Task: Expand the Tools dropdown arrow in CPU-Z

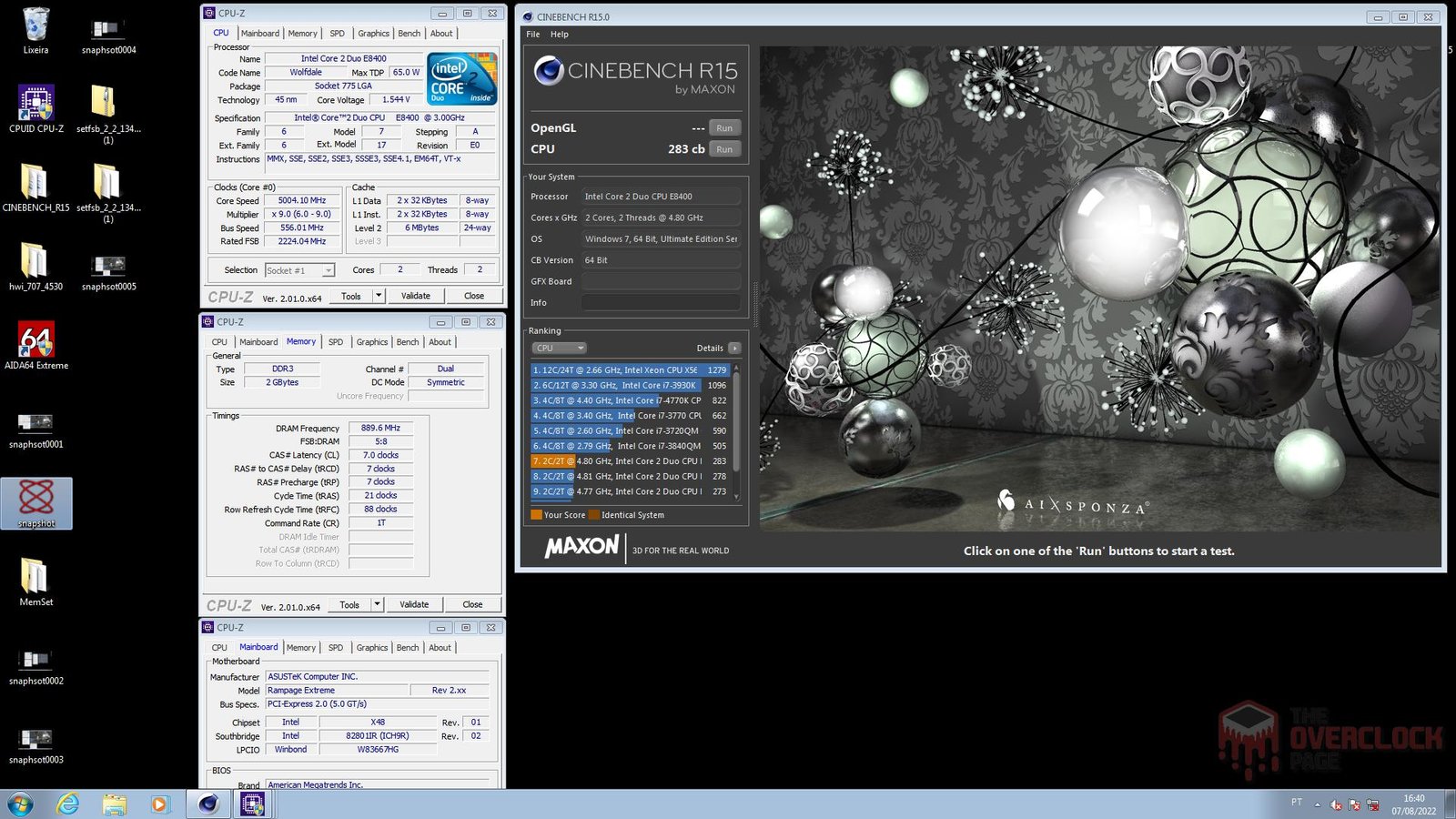Action: (379, 296)
